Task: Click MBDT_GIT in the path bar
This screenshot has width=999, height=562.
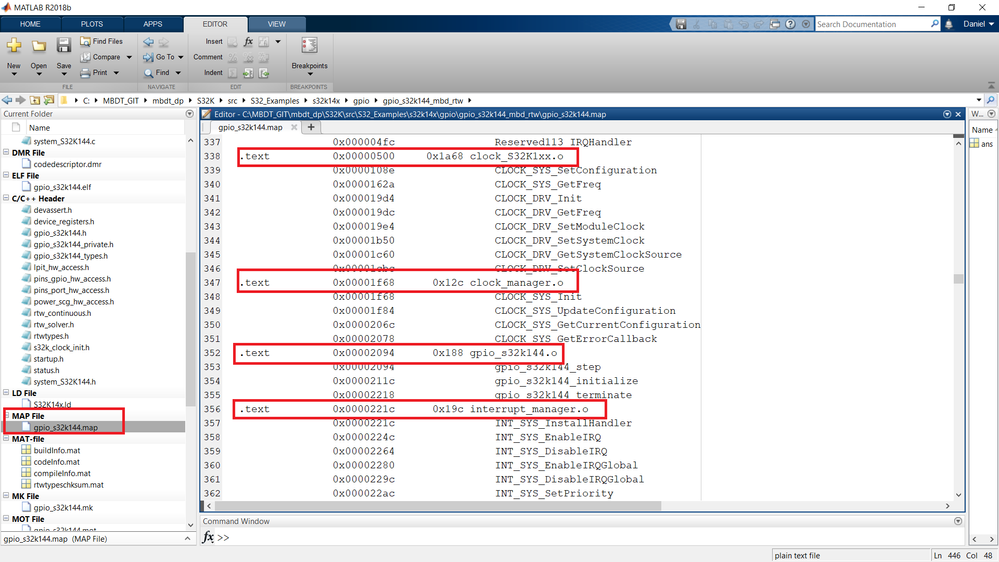Action: pos(120,101)
